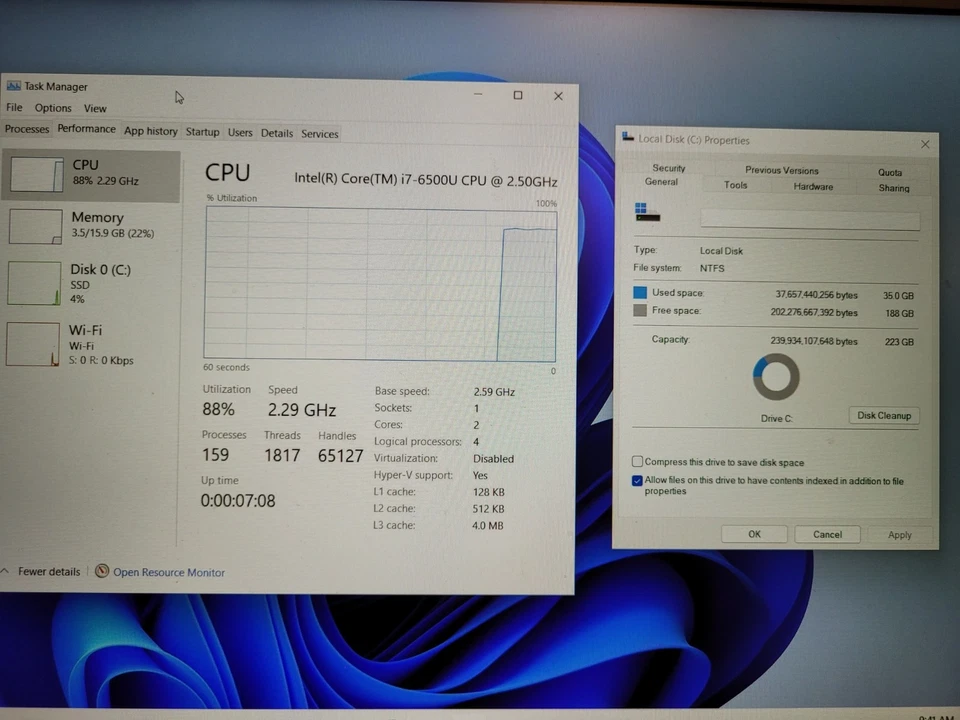Uncheck Allow files to be indexed checkbox

pos(637,480)
